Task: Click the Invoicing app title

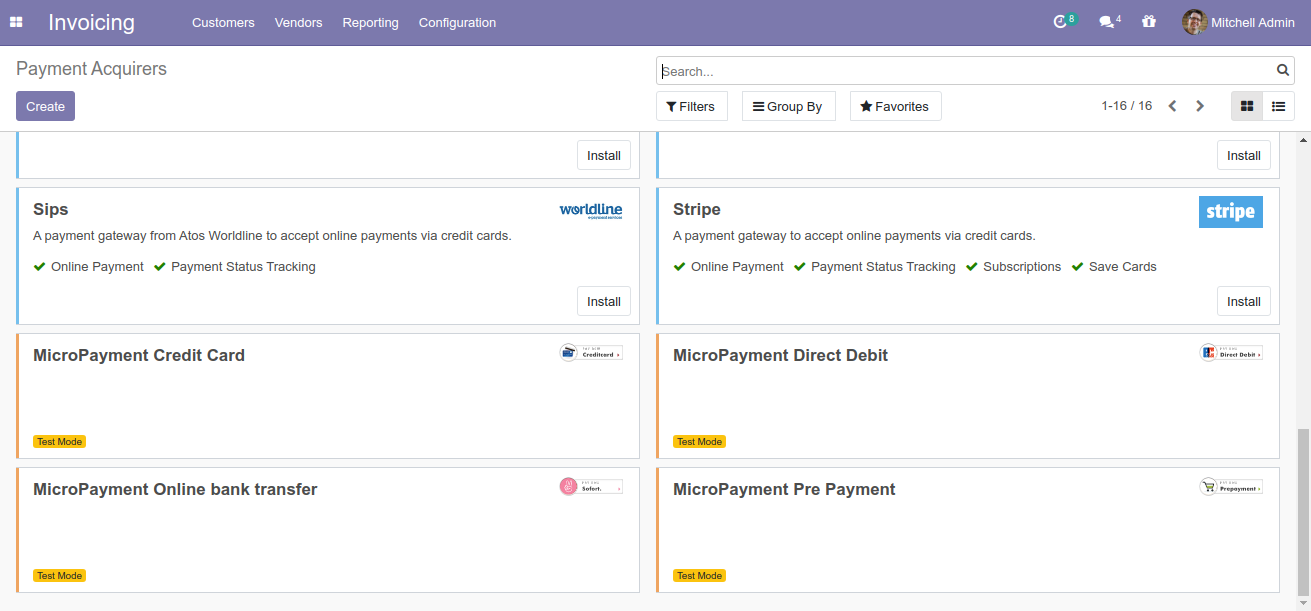Action: point(91,22)
